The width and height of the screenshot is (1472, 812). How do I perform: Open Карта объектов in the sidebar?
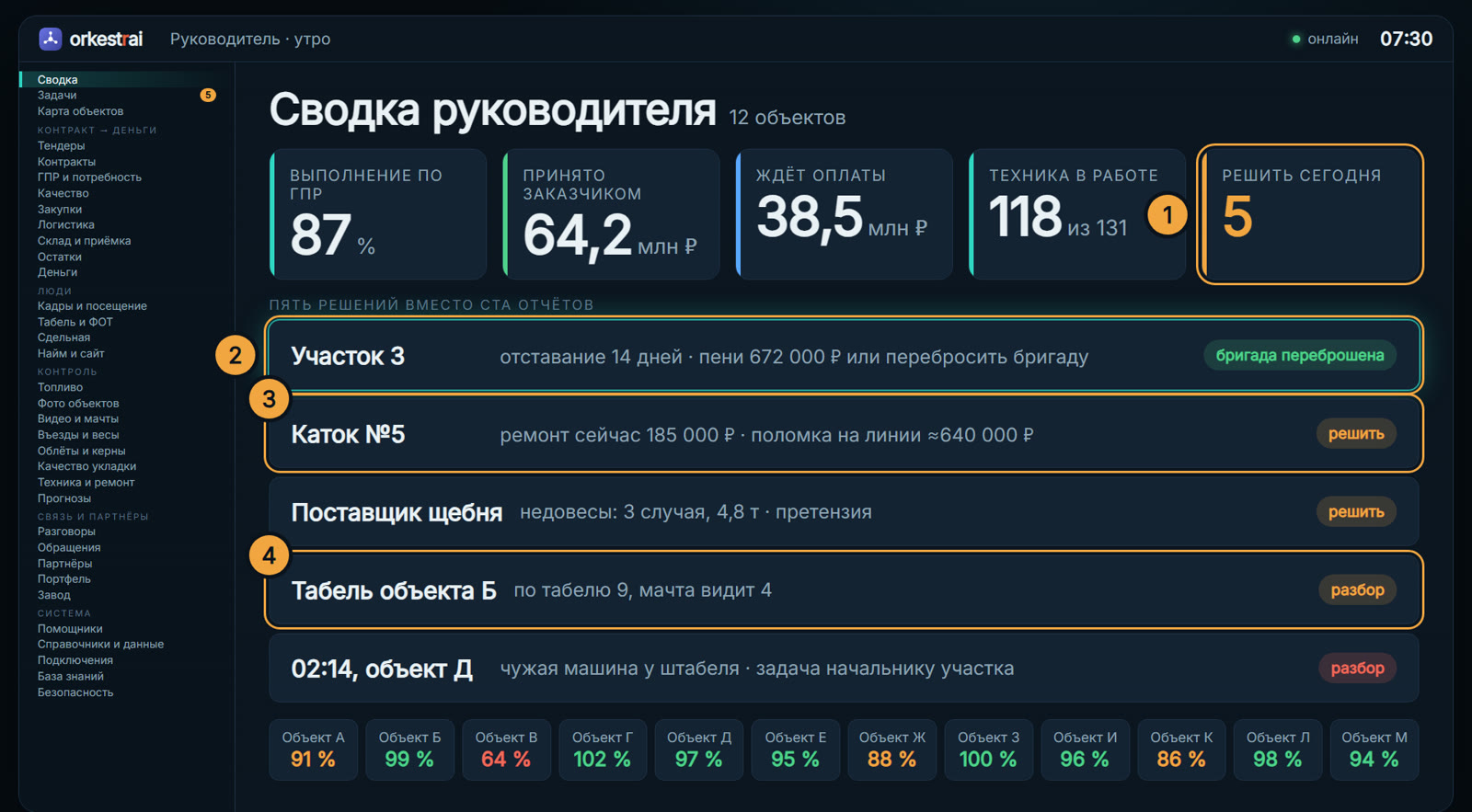[x=80, y=111]
